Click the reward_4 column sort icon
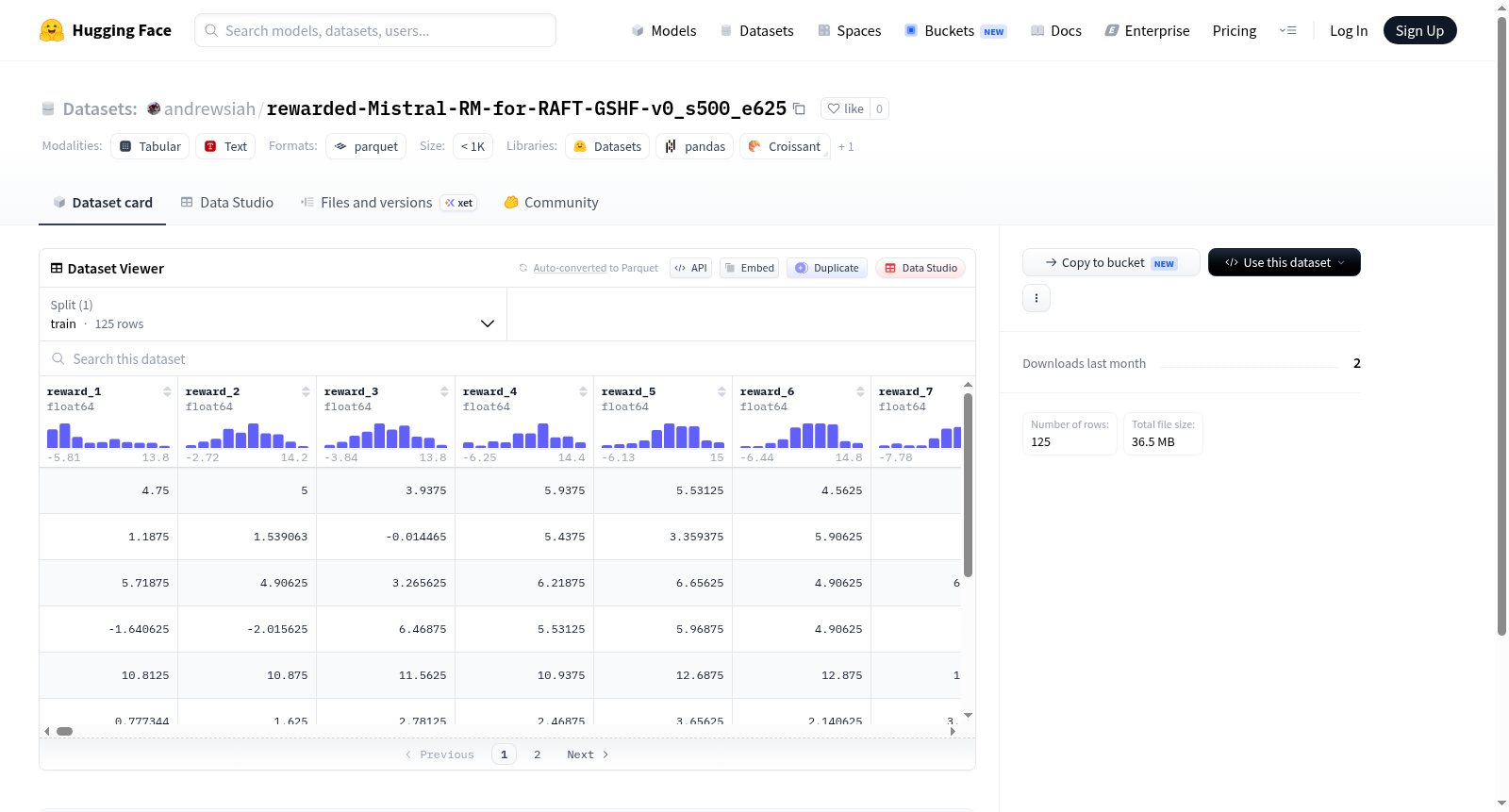The image size is (1509, 812). click(x=583, y=391)
